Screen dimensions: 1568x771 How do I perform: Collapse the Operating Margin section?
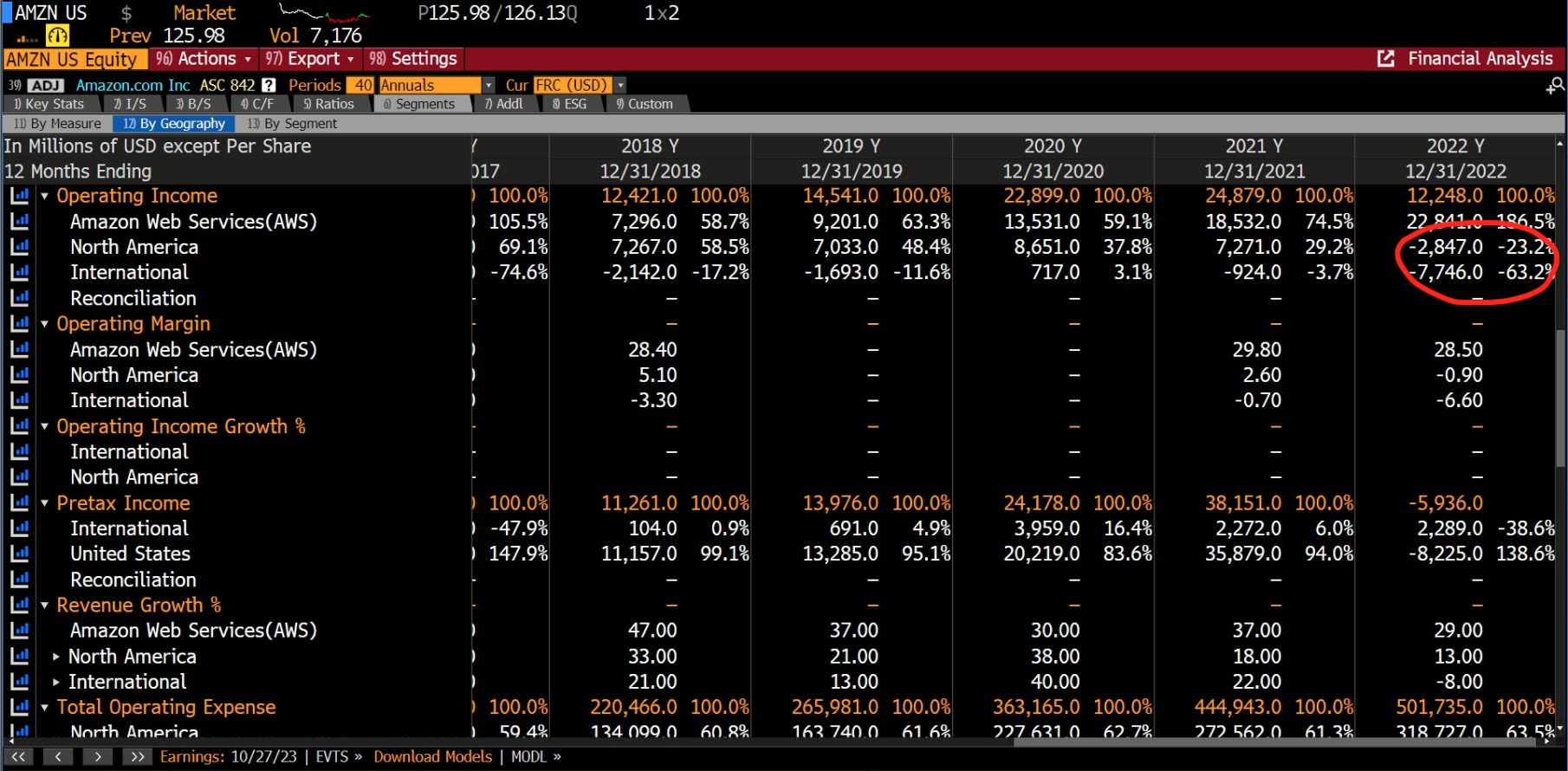click(44, 325)
